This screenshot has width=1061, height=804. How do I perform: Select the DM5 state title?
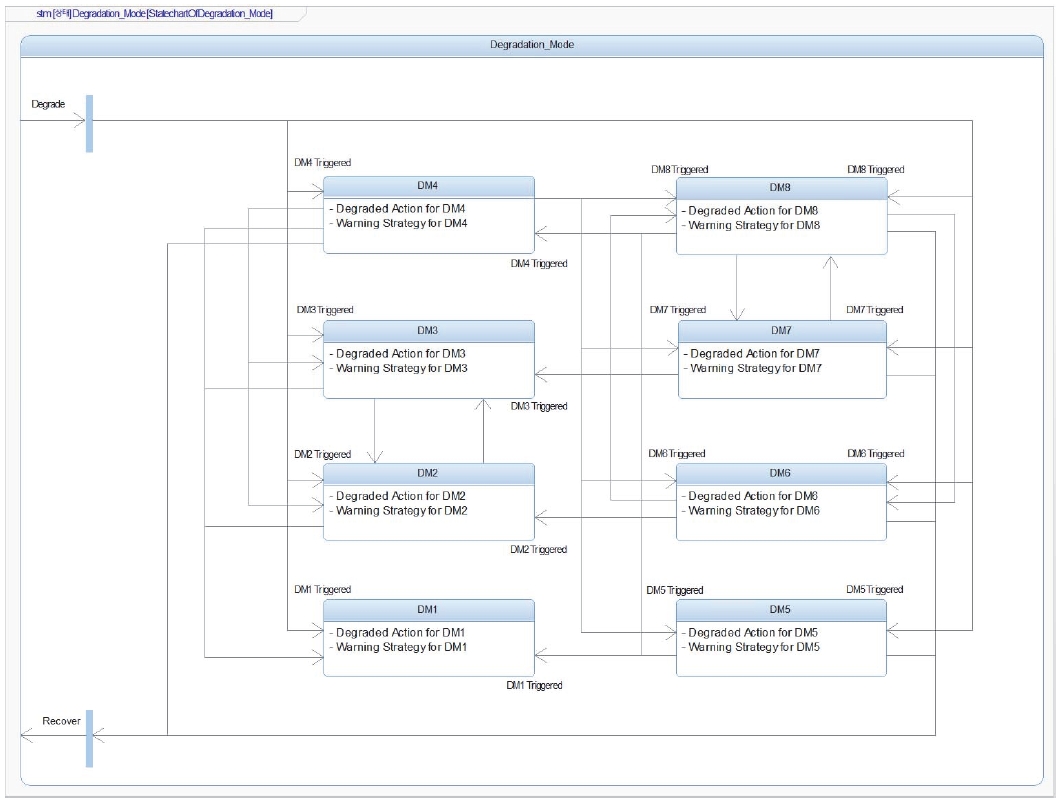point(781,609)
